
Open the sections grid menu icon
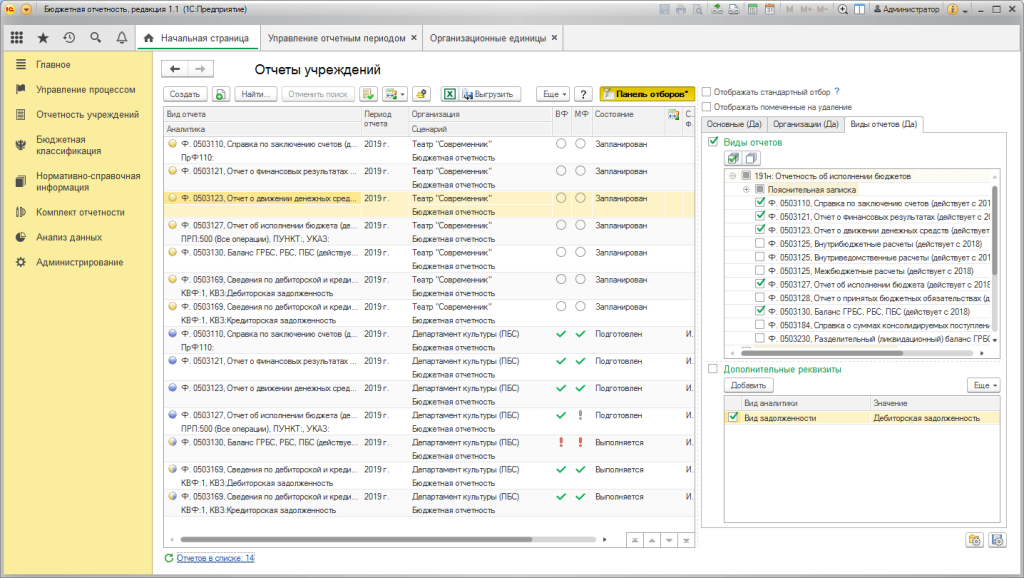pos(16,38)
